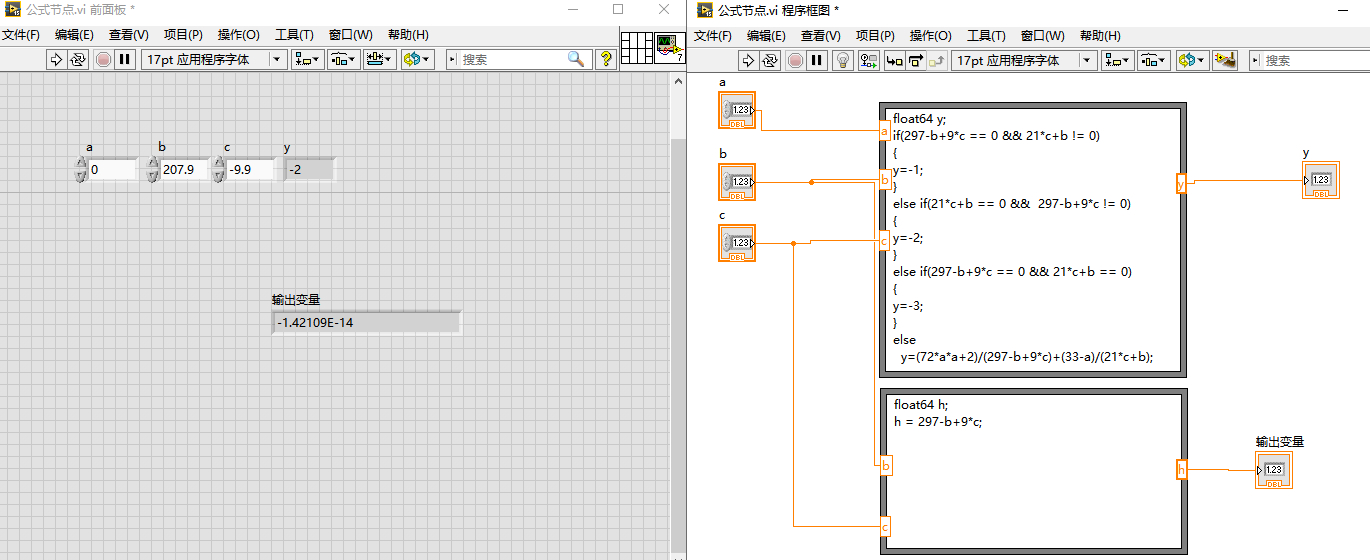1370x560 pixels.
Task: Click magnifier search icon in front panel
Action: coord(576,59)
